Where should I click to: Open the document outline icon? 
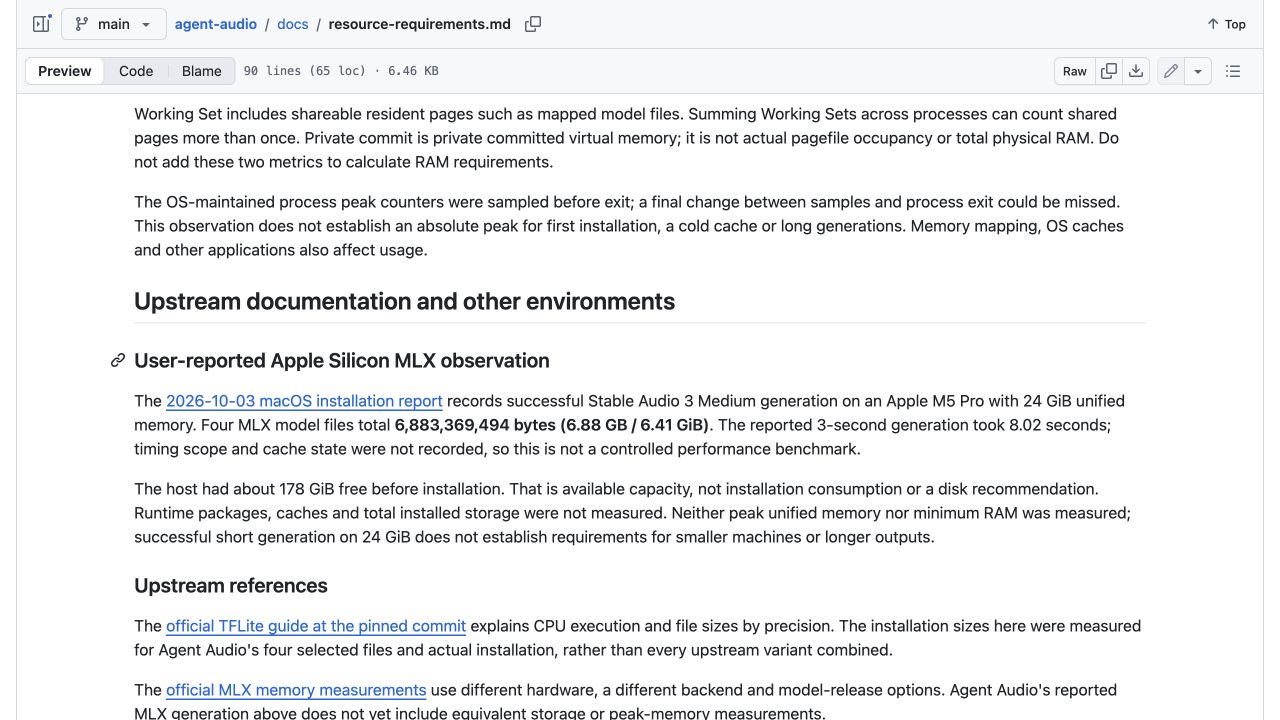pyautogui.click(x=1233, y=71)
